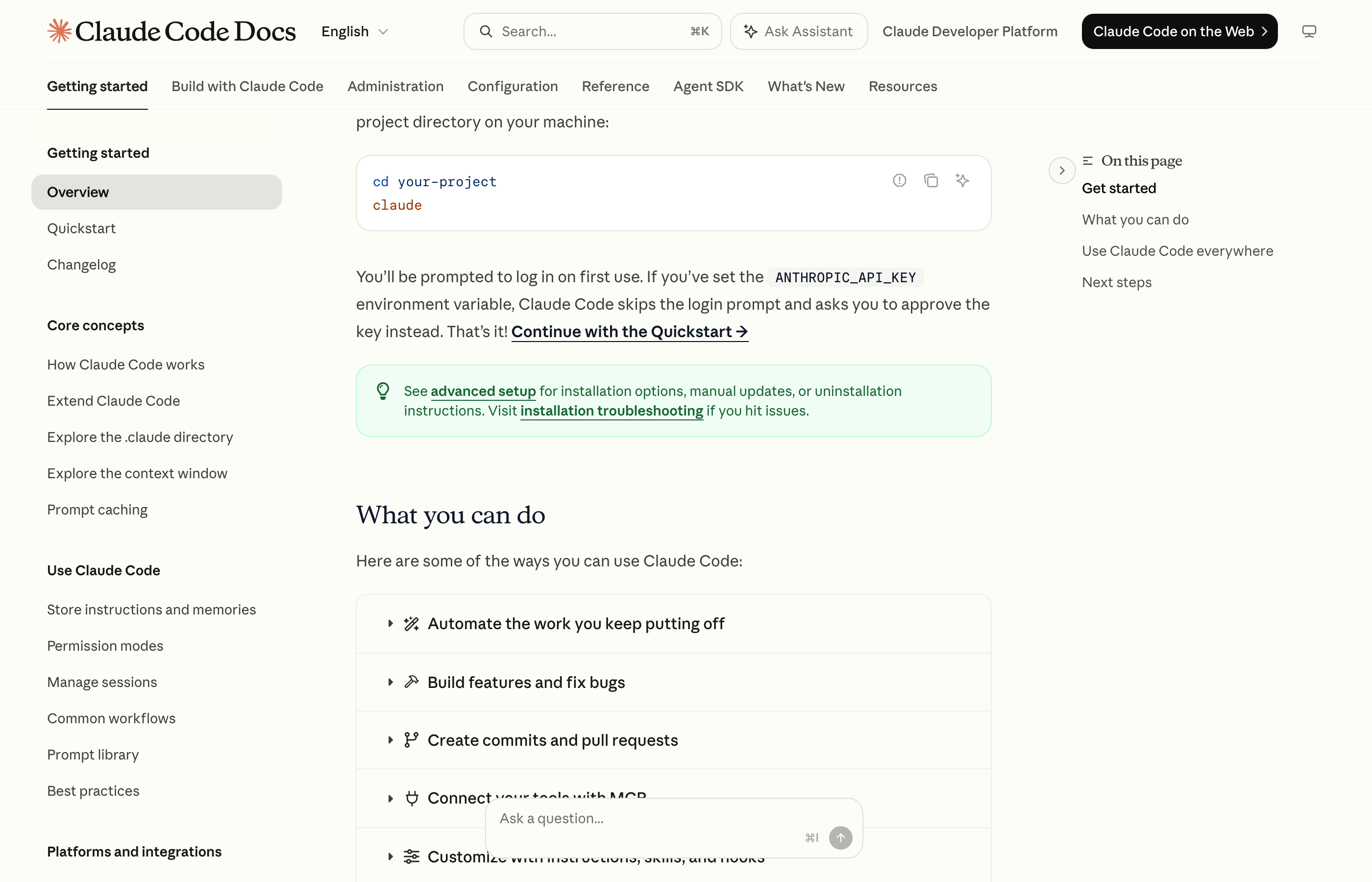
Task: Select Overview in the sidebar
Action: pyautogui.click(x=156, y=192)
